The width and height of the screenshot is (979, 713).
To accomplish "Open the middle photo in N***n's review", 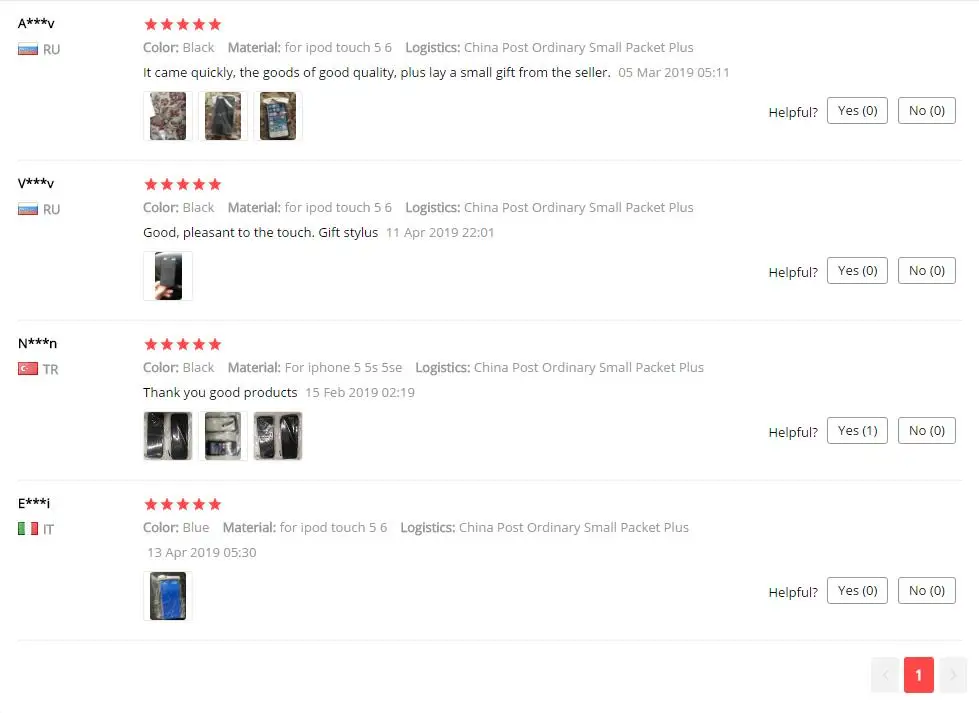I will tap(223, 436).
